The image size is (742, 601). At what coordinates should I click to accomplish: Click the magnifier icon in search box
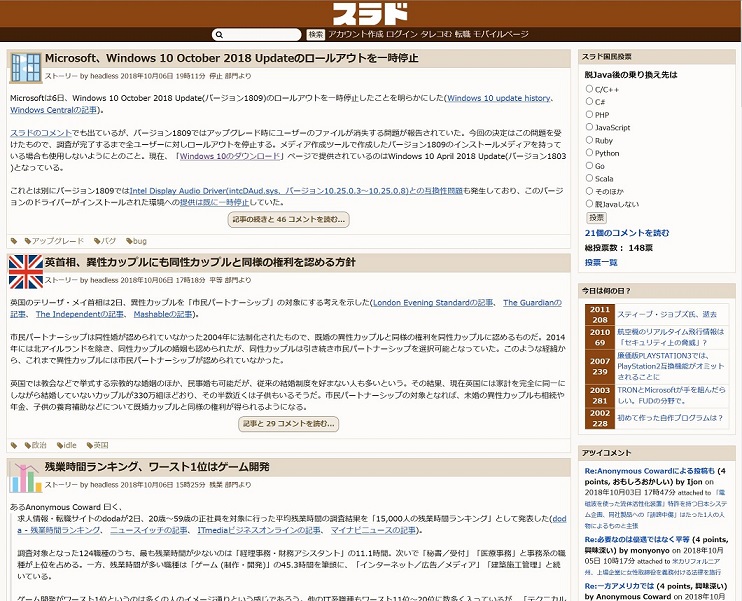(x=219, y=35)
